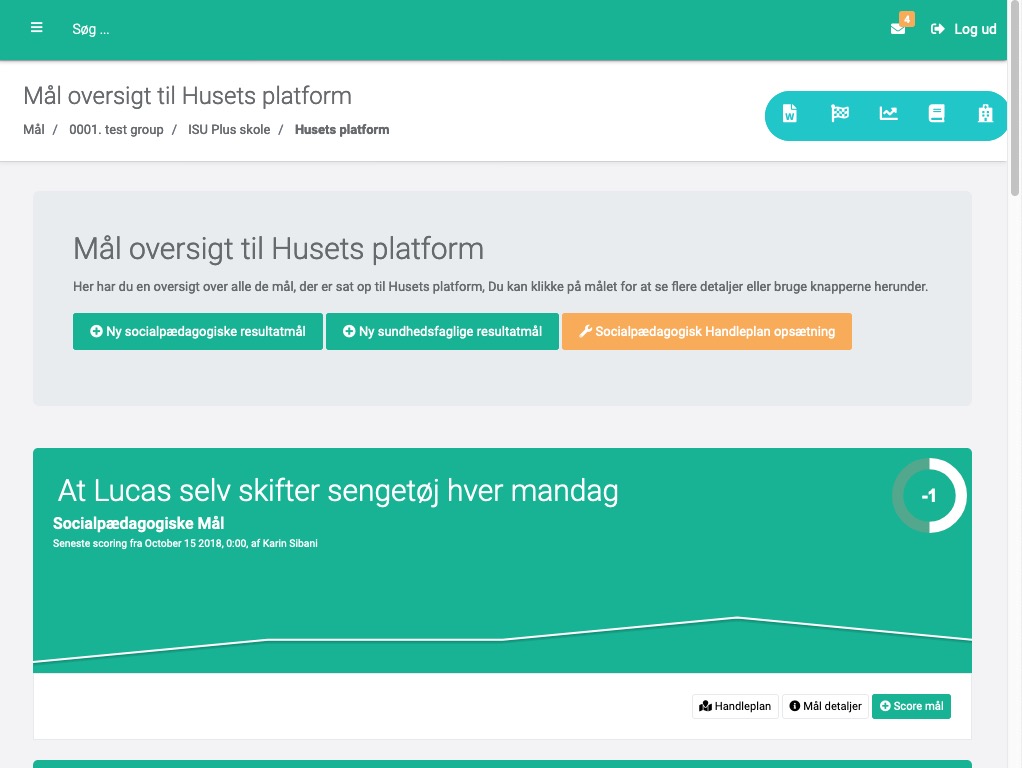1022x768 pixels.
Task: Click the hospital building icon
Action: (985, 114)
